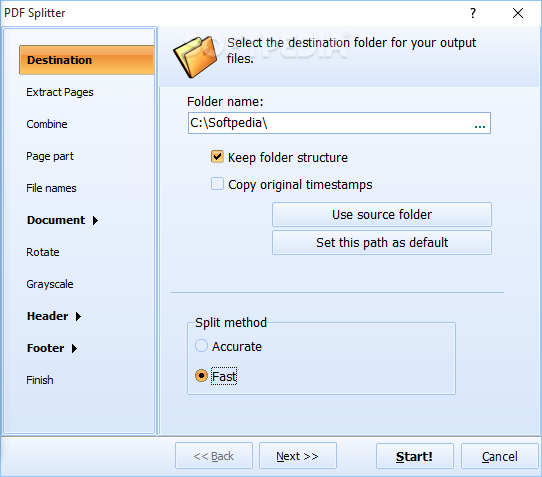Go to the Extract Pages section

60,92
